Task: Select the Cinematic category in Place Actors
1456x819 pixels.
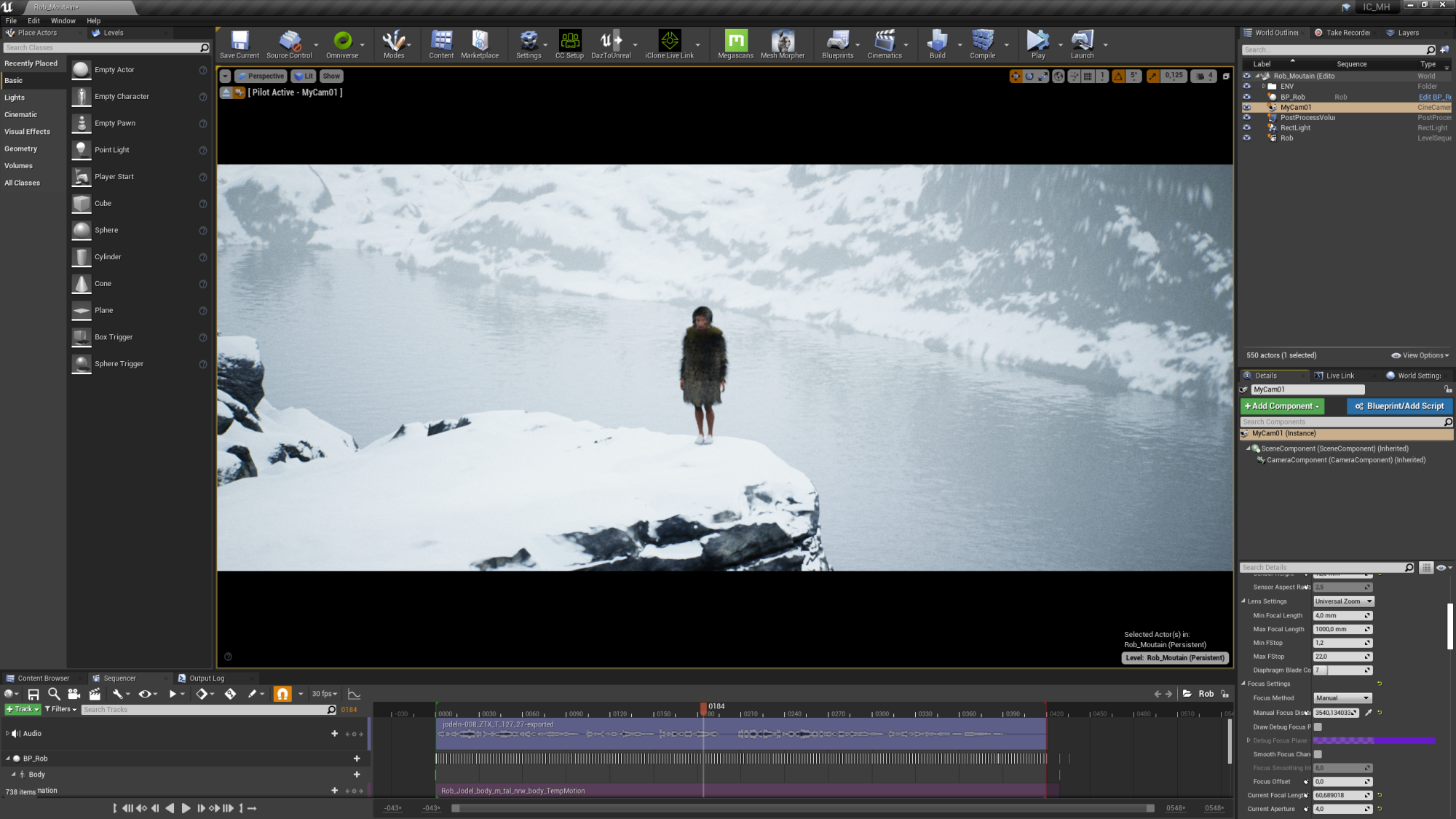Action: [21, 114]
